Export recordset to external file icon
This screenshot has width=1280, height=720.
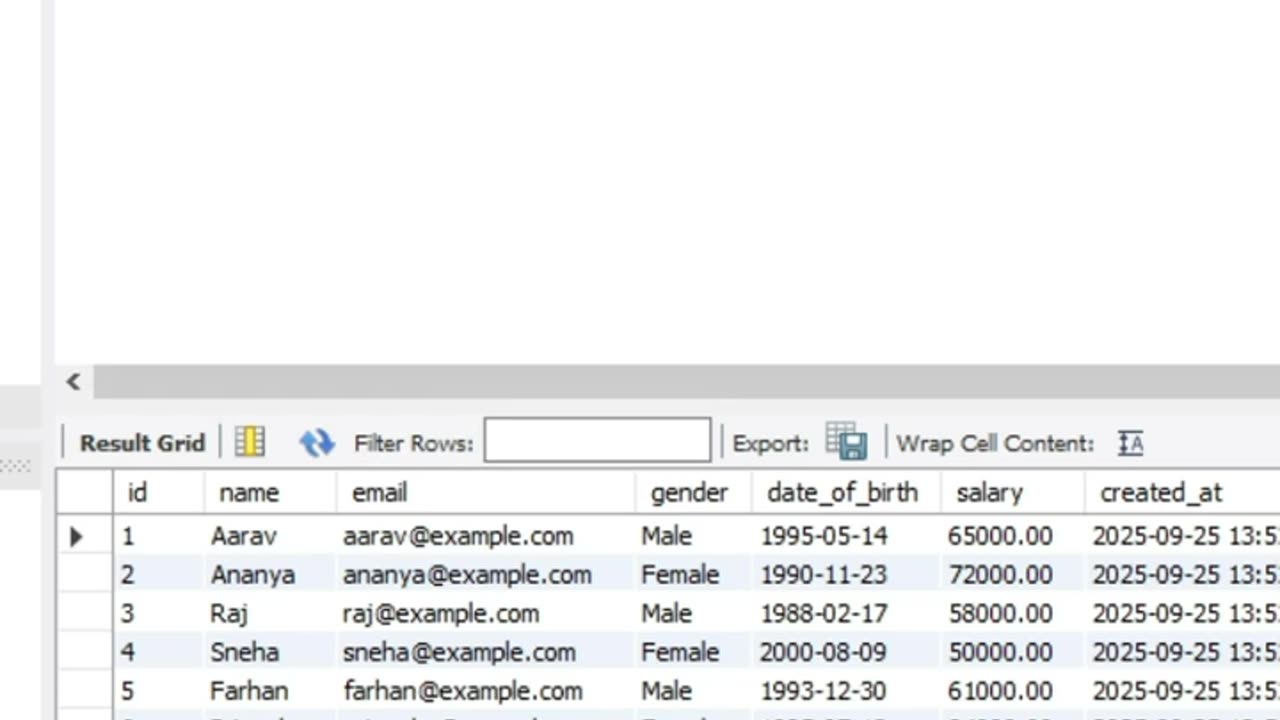(x=846, y=441)
